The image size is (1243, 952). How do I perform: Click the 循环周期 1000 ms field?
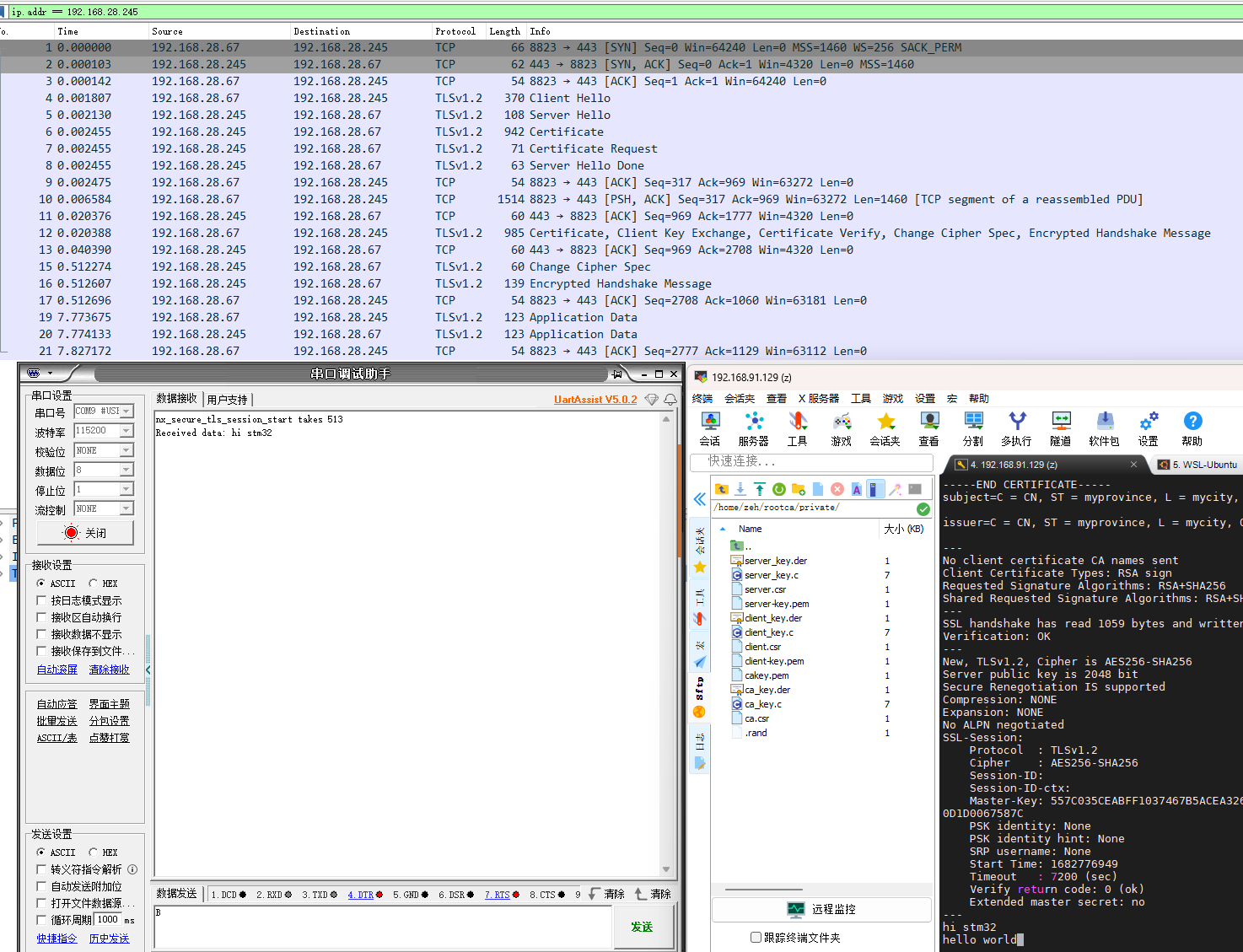tap(108, 920)
